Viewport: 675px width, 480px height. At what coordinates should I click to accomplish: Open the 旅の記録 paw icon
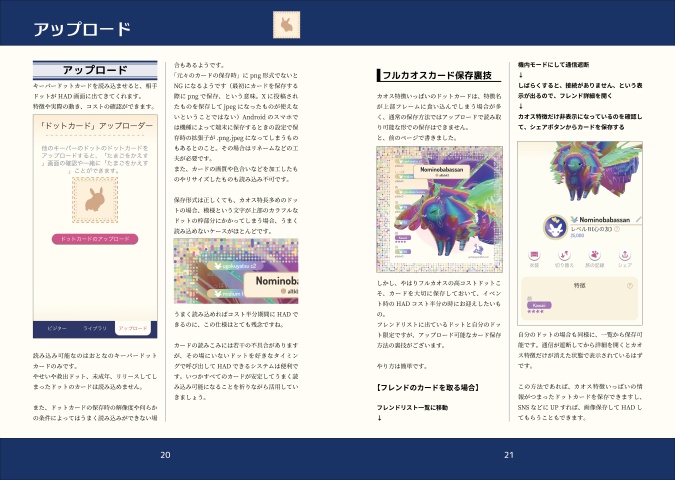[x=594, y=254]
